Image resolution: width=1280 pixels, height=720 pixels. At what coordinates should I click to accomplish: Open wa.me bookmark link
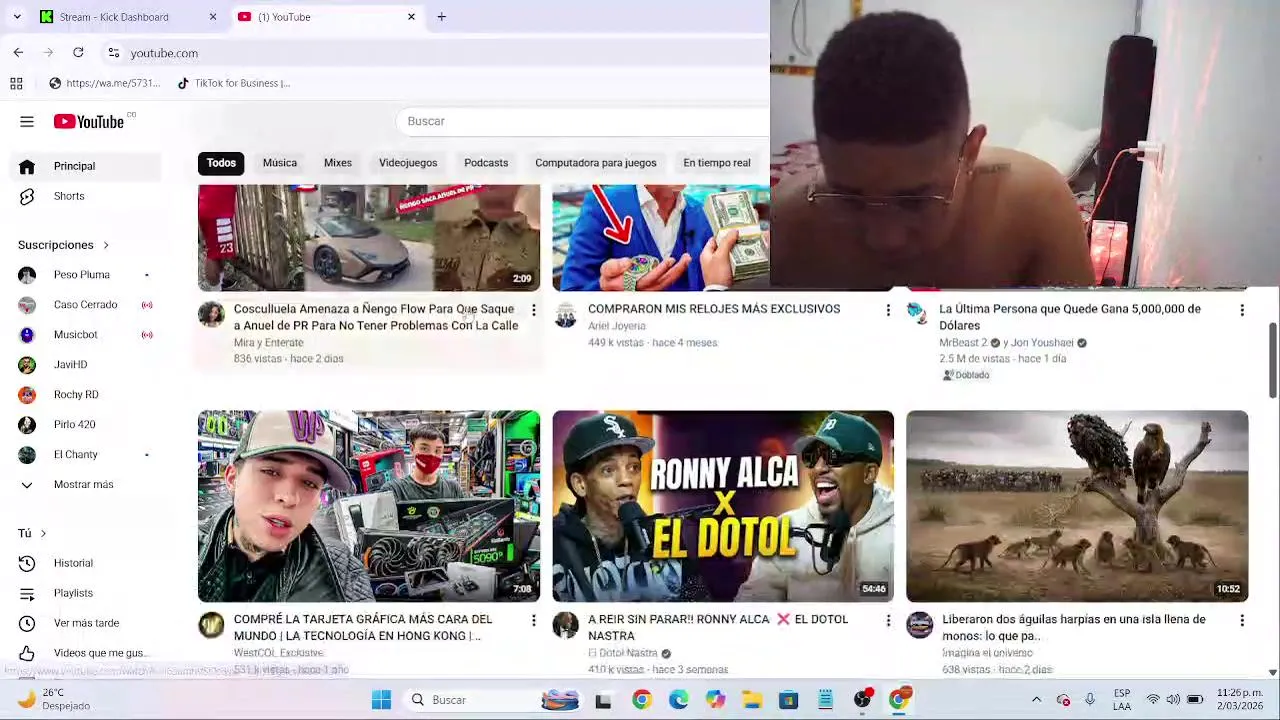click(104, 83)
